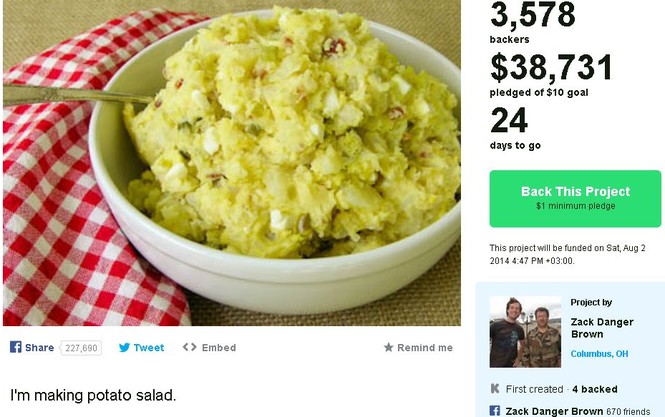Click the Embed text link
The image size is (665, 417).
(219, 347)
